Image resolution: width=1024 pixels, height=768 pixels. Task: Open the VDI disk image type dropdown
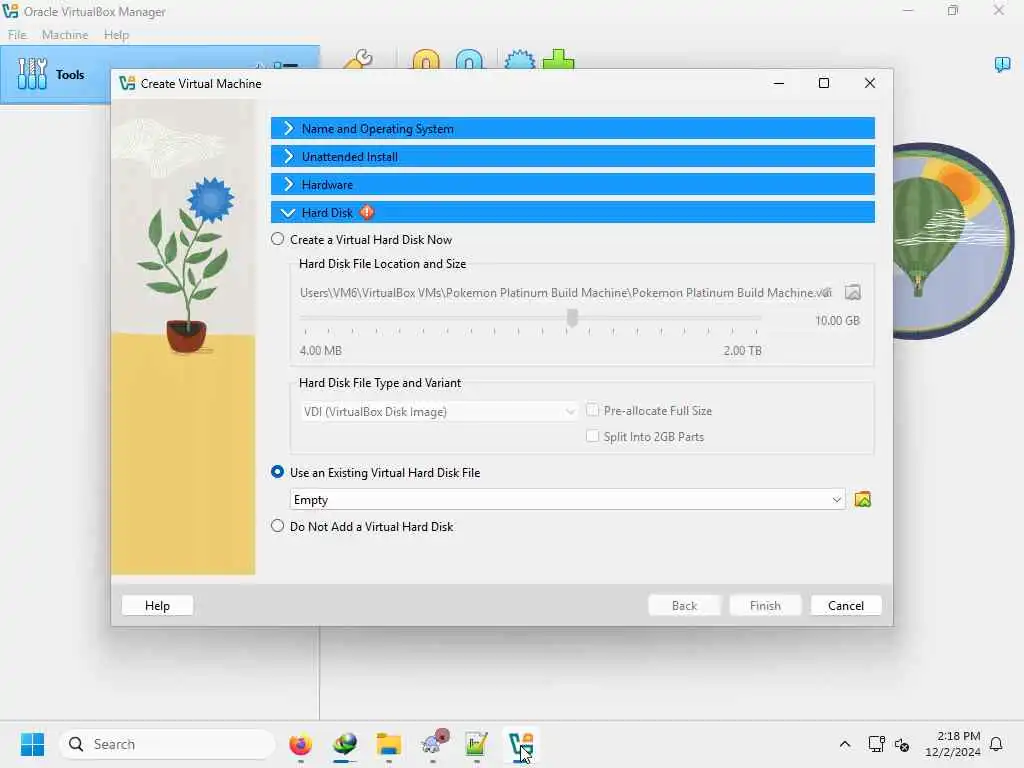(x=439, y=411)
